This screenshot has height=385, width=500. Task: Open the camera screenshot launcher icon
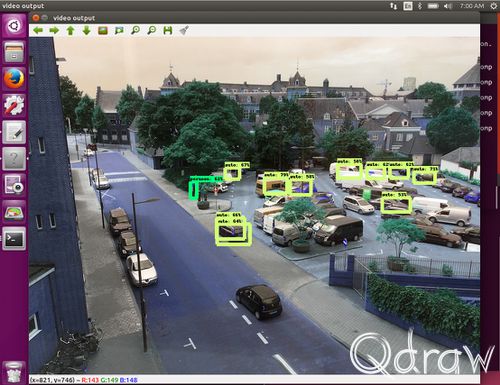point(14,185)
